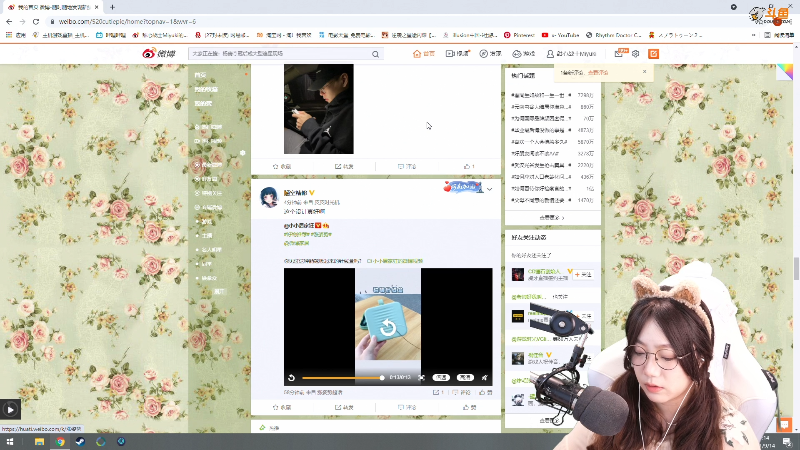800x450 pixels.
Task: Open the messages envelope icon in header
Action: [618, 54]
